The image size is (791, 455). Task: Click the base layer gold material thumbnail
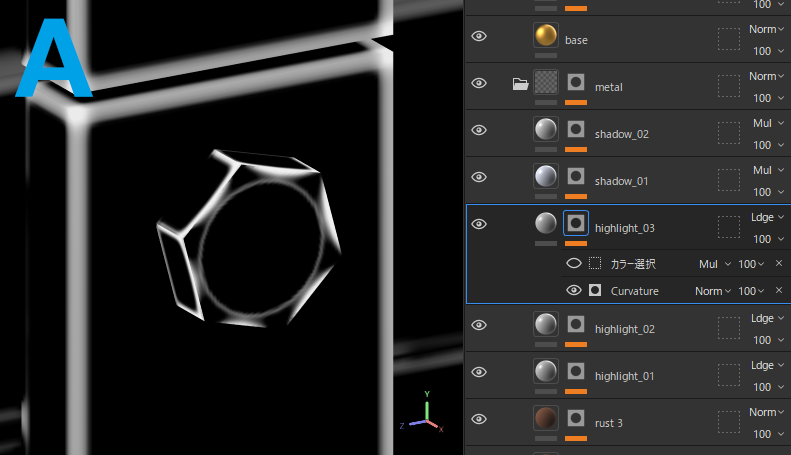pyautogui.click(x=545, y=37)
